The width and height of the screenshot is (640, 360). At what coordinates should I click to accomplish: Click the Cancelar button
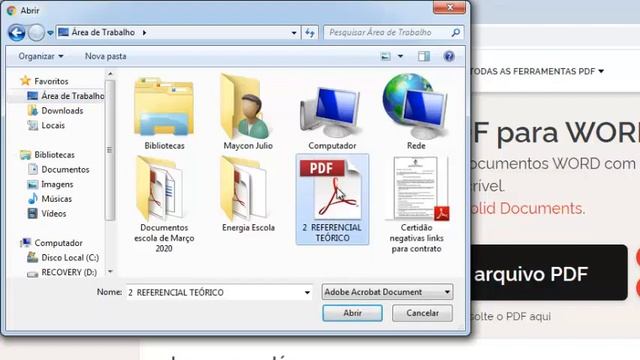click(x=422, y=313)
